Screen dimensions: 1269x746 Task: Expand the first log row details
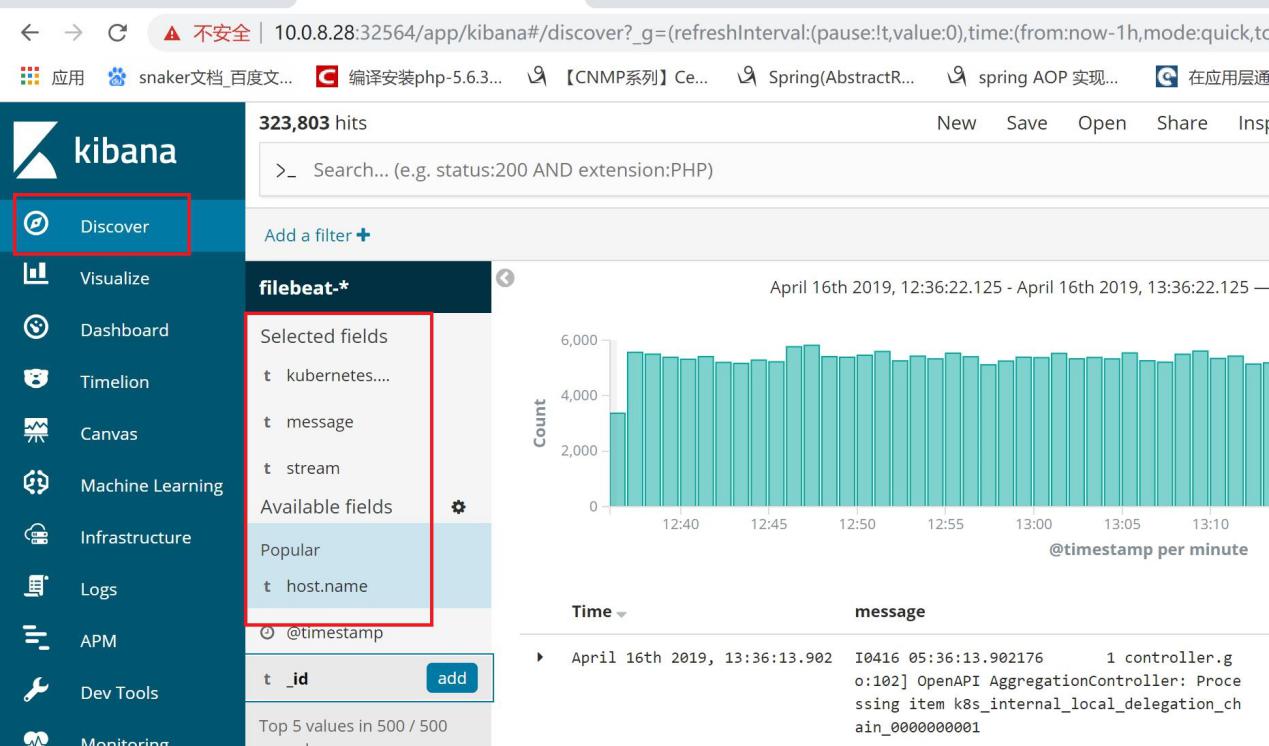[542, 658]
